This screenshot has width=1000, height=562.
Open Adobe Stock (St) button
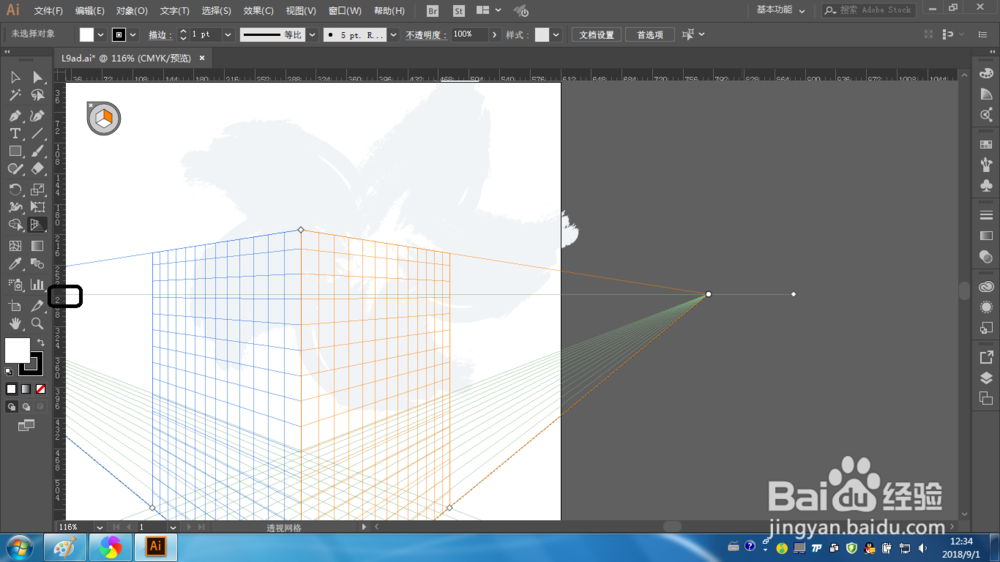coord(459,11)
